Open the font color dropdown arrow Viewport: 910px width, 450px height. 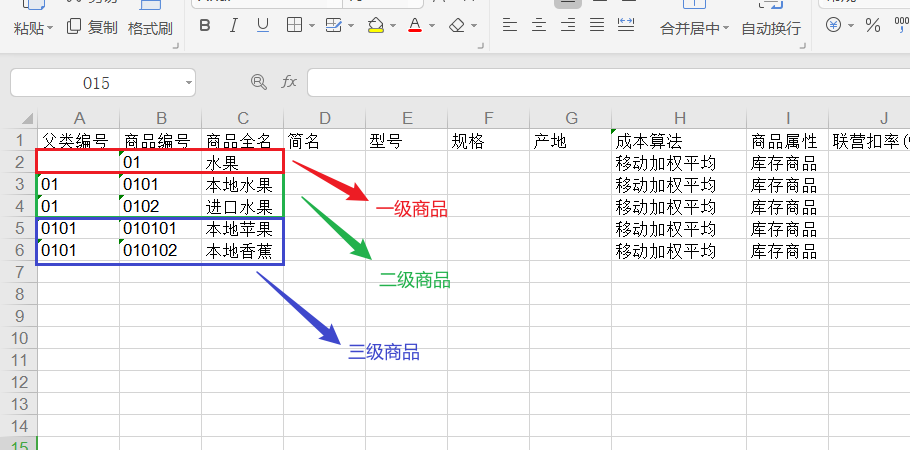click(x=432, y=26)
